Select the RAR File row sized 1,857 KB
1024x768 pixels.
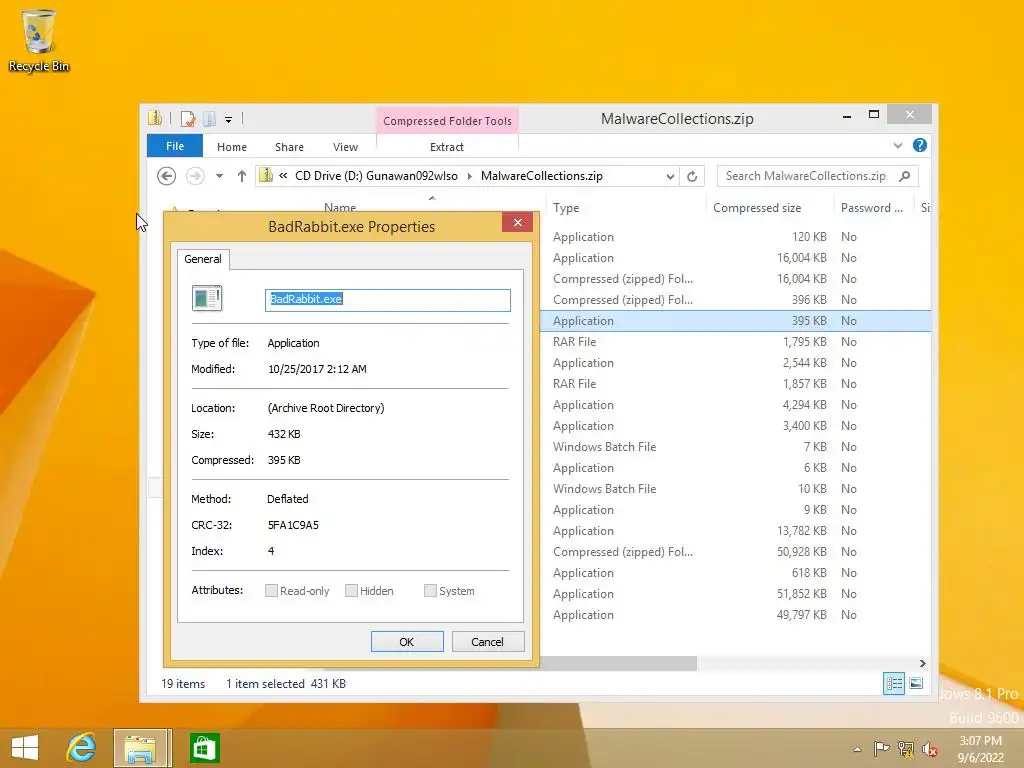click(x=735, y=383)
